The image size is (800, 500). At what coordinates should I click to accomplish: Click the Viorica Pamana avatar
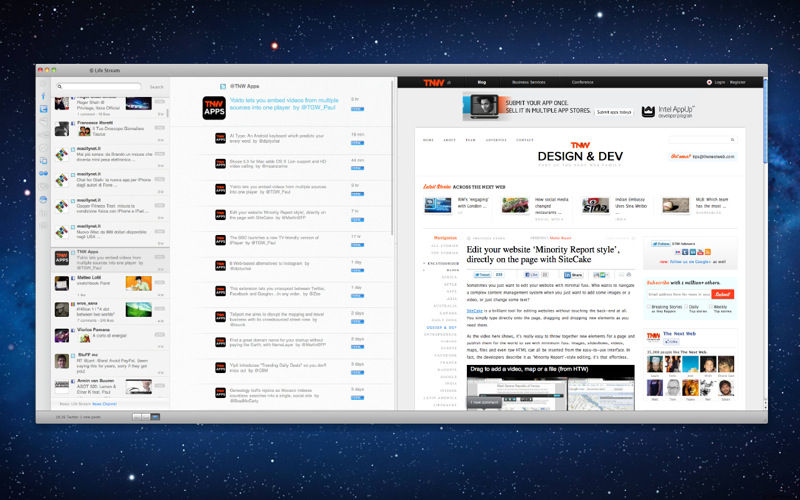point(62,335)
